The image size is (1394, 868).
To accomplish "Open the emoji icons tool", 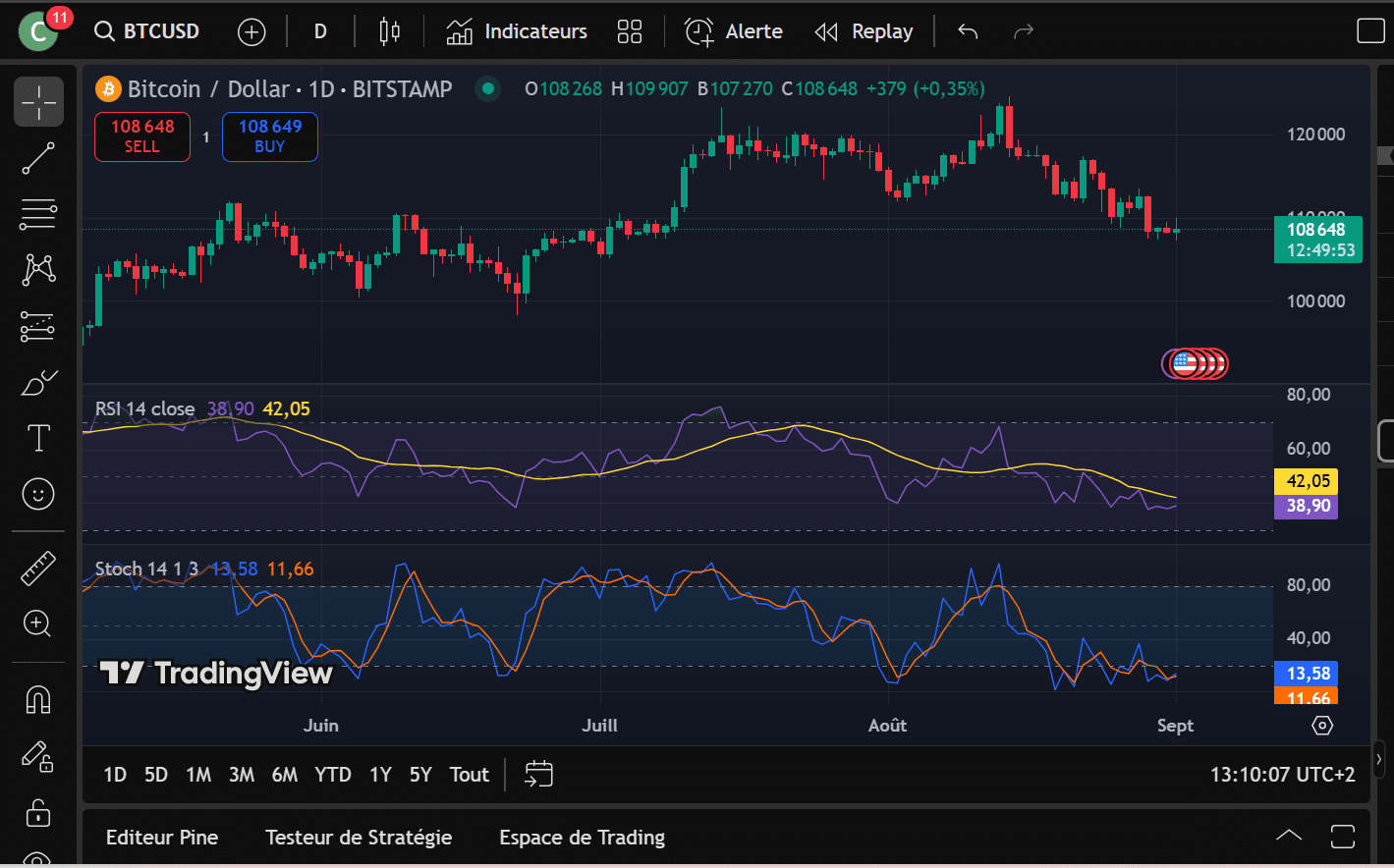I will point(38,494).
